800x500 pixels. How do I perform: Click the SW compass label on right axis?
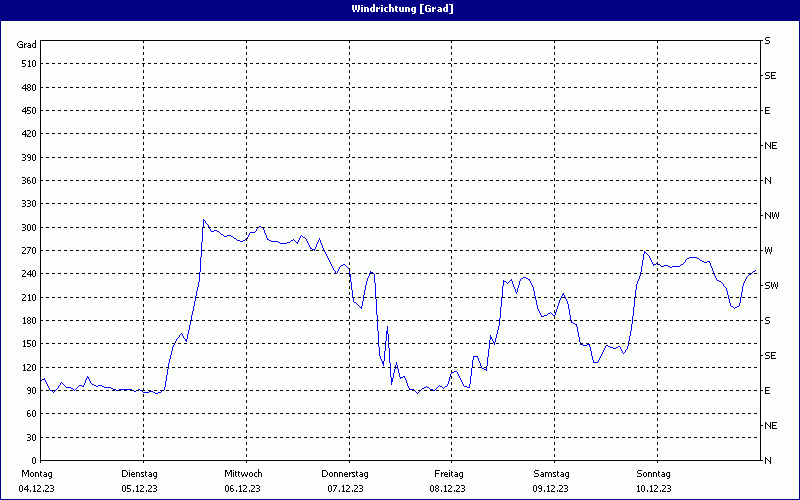coord(771,286)
